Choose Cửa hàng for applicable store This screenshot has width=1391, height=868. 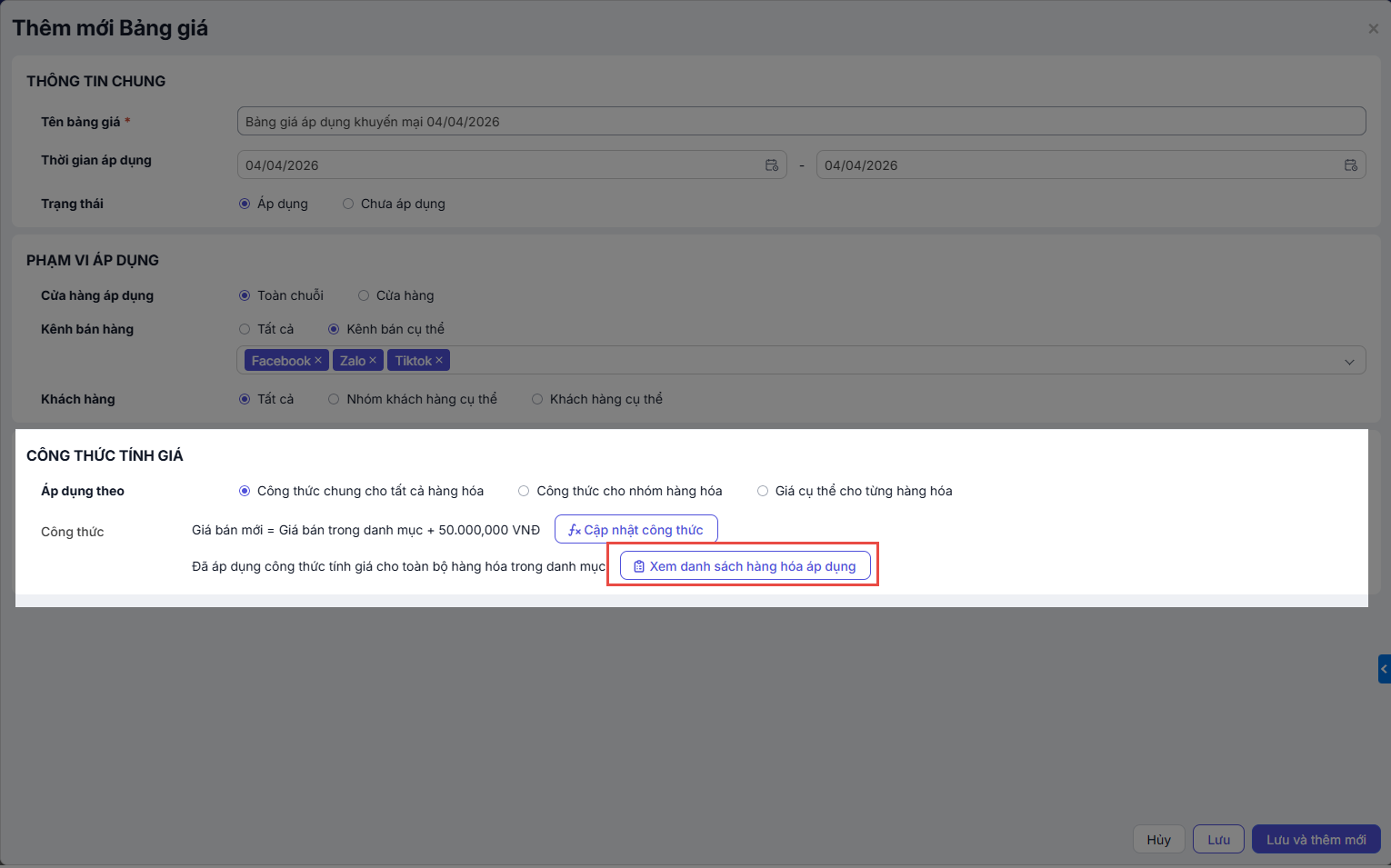[364, 295]
